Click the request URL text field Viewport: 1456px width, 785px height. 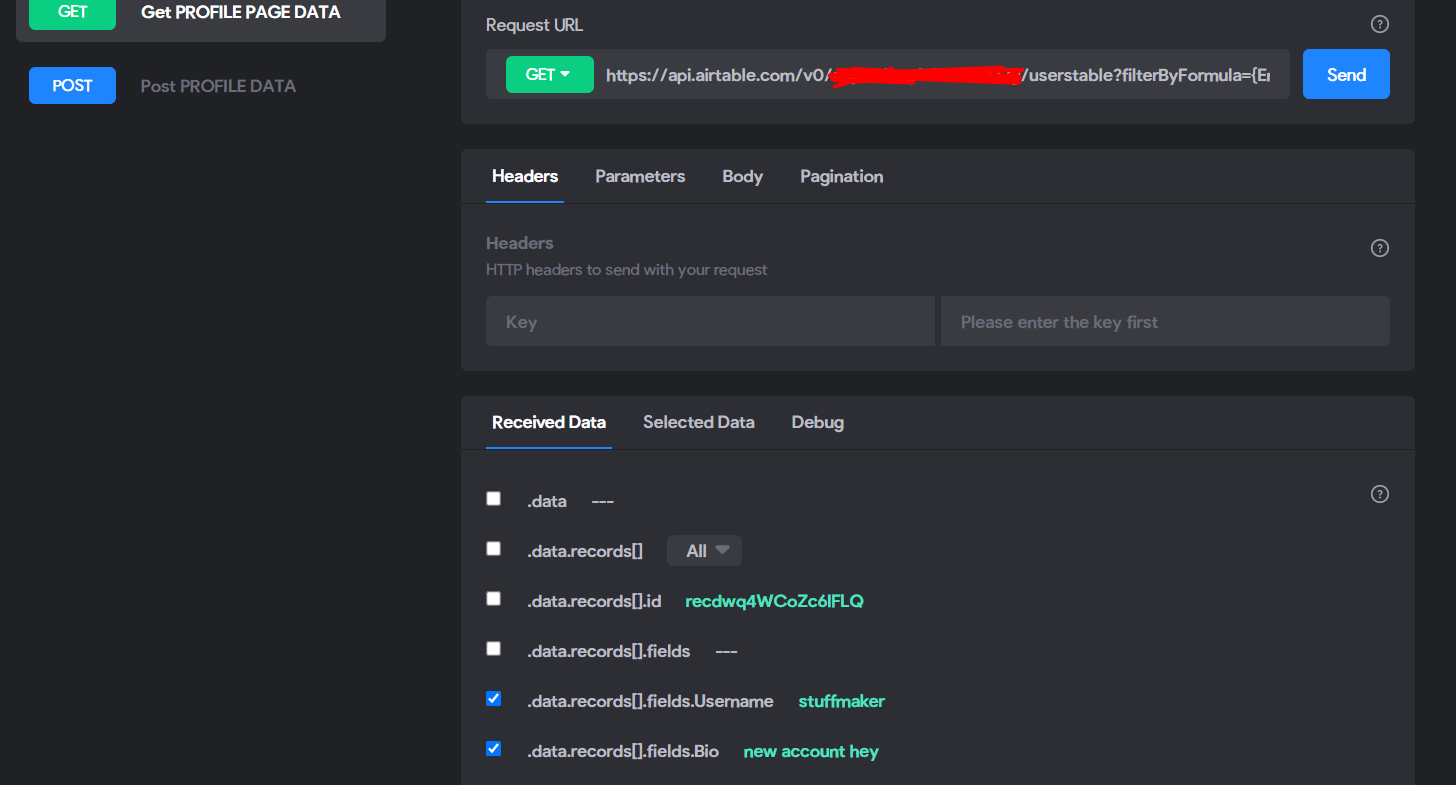coord(938,75)
